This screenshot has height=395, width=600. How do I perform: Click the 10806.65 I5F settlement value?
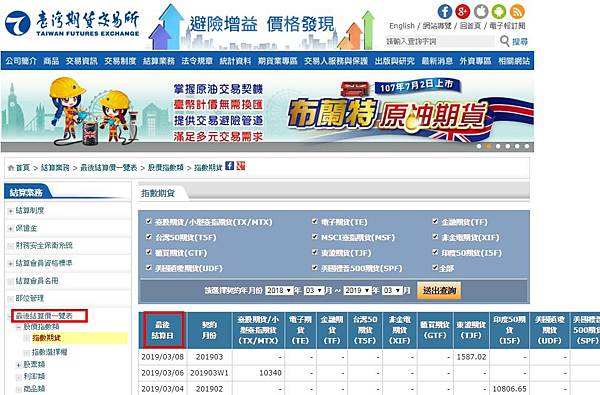(x=510, y=388)
